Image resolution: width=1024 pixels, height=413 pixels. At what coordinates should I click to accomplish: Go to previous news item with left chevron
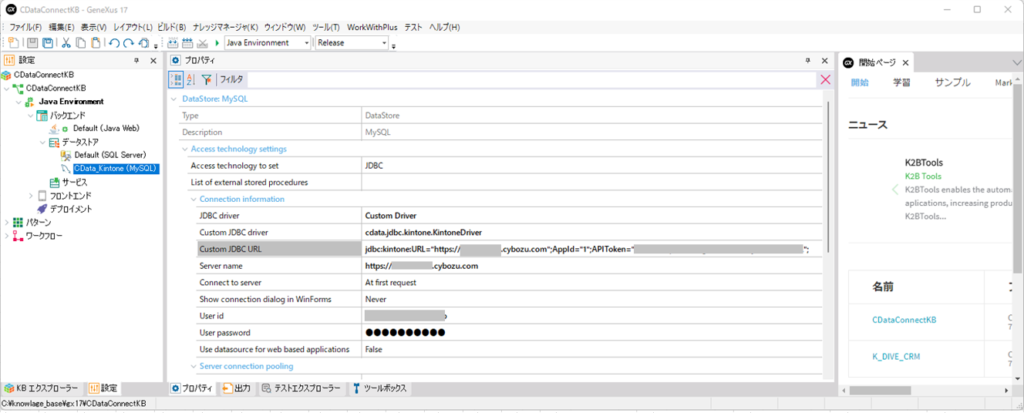click(895, 190)
